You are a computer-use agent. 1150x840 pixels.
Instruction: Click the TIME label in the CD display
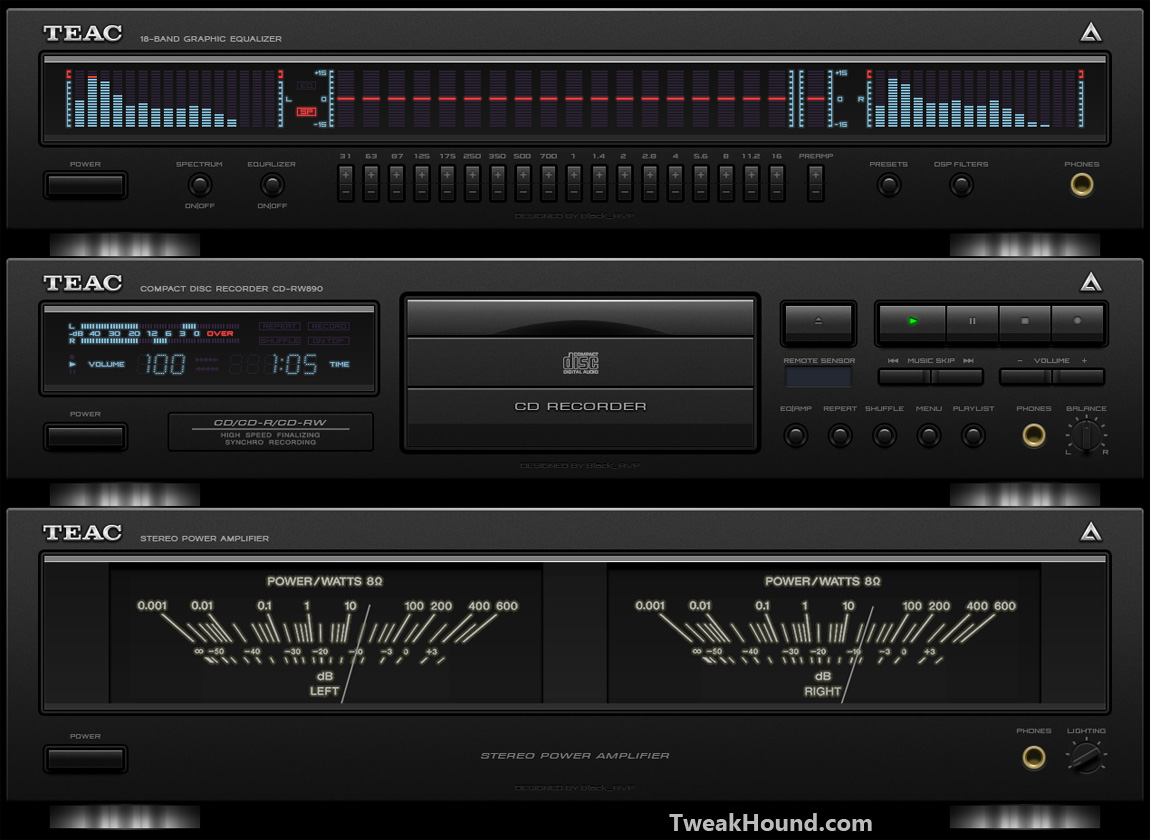pyautogui.click(x=340, y=364)
